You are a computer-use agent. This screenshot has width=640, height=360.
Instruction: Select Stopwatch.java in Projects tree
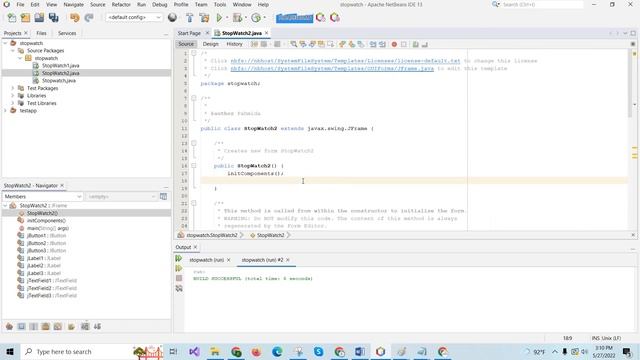coord(59,81)
